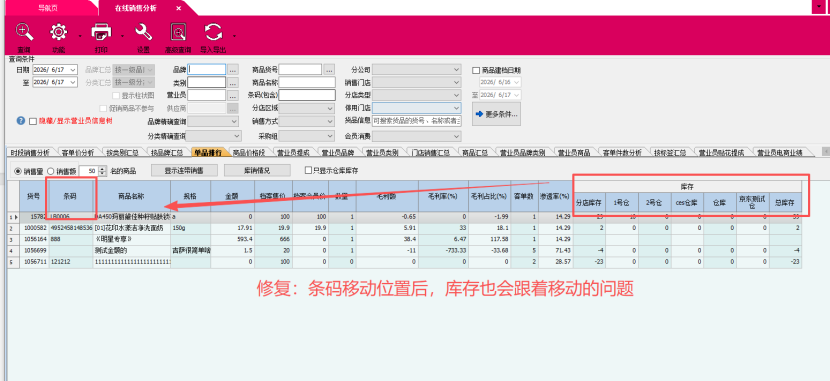
Task: Open the 采购组 dropdown
Action: click(329, 136)
